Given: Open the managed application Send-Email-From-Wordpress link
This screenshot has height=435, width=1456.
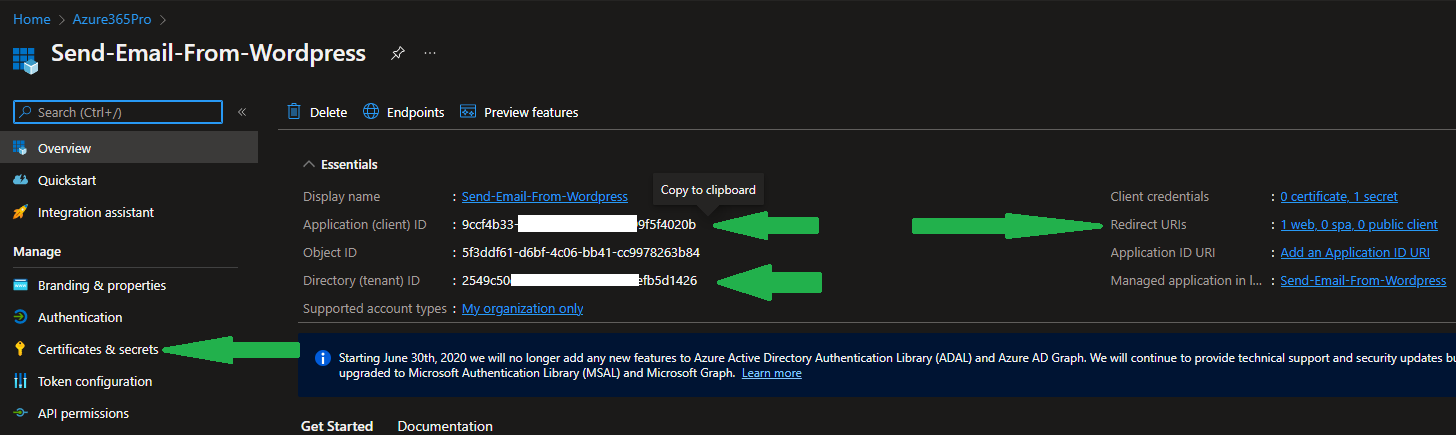Looking at the screenshot, I should coord(1363,281).
